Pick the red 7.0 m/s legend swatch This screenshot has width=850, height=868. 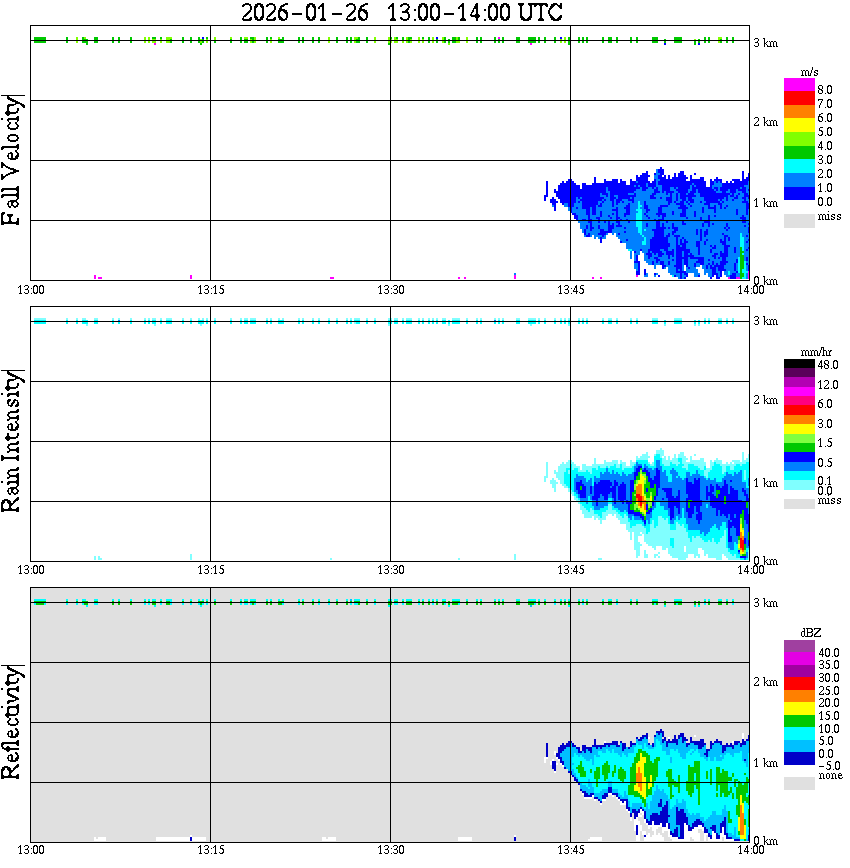point(799,99)
